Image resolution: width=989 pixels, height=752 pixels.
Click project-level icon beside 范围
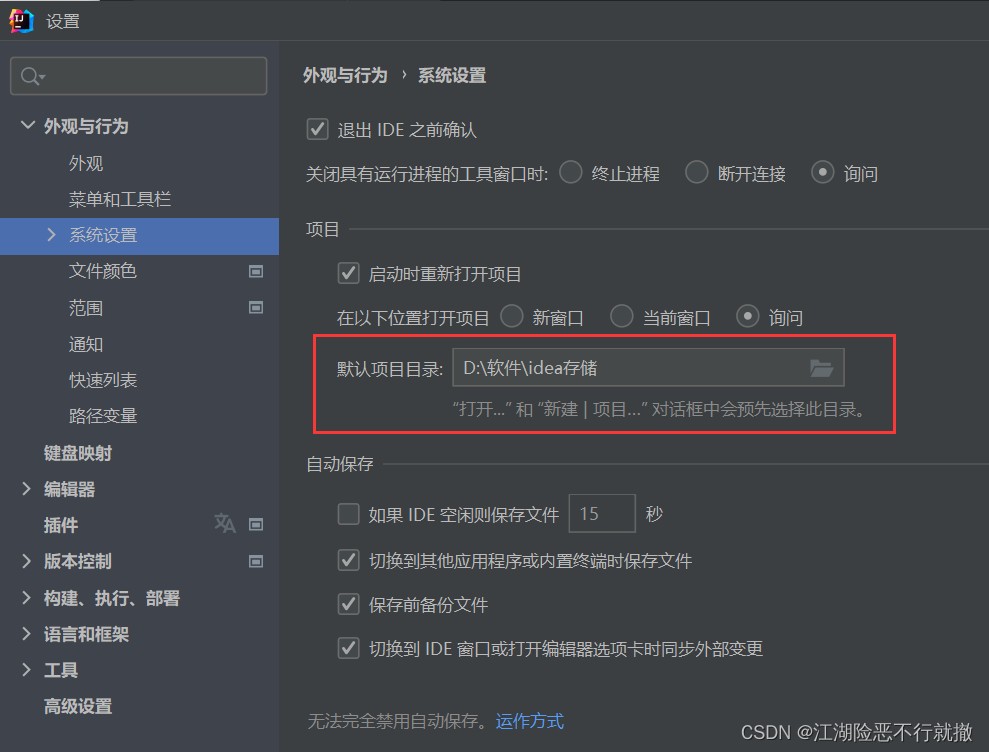coord(256,307)
